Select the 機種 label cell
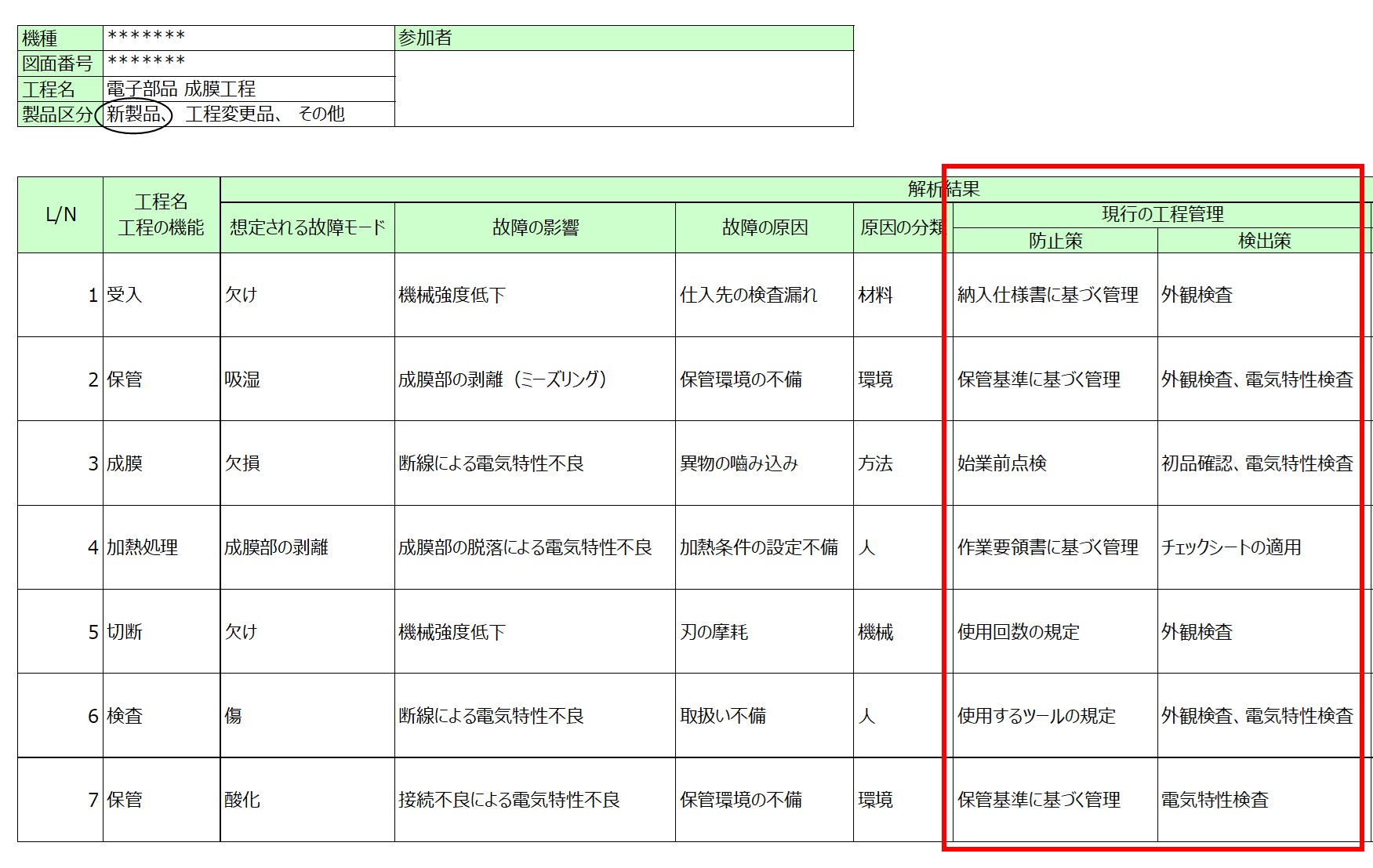The width and height of the screenshot is (1373, 868). pyautogui.click(x=60, y=38)
